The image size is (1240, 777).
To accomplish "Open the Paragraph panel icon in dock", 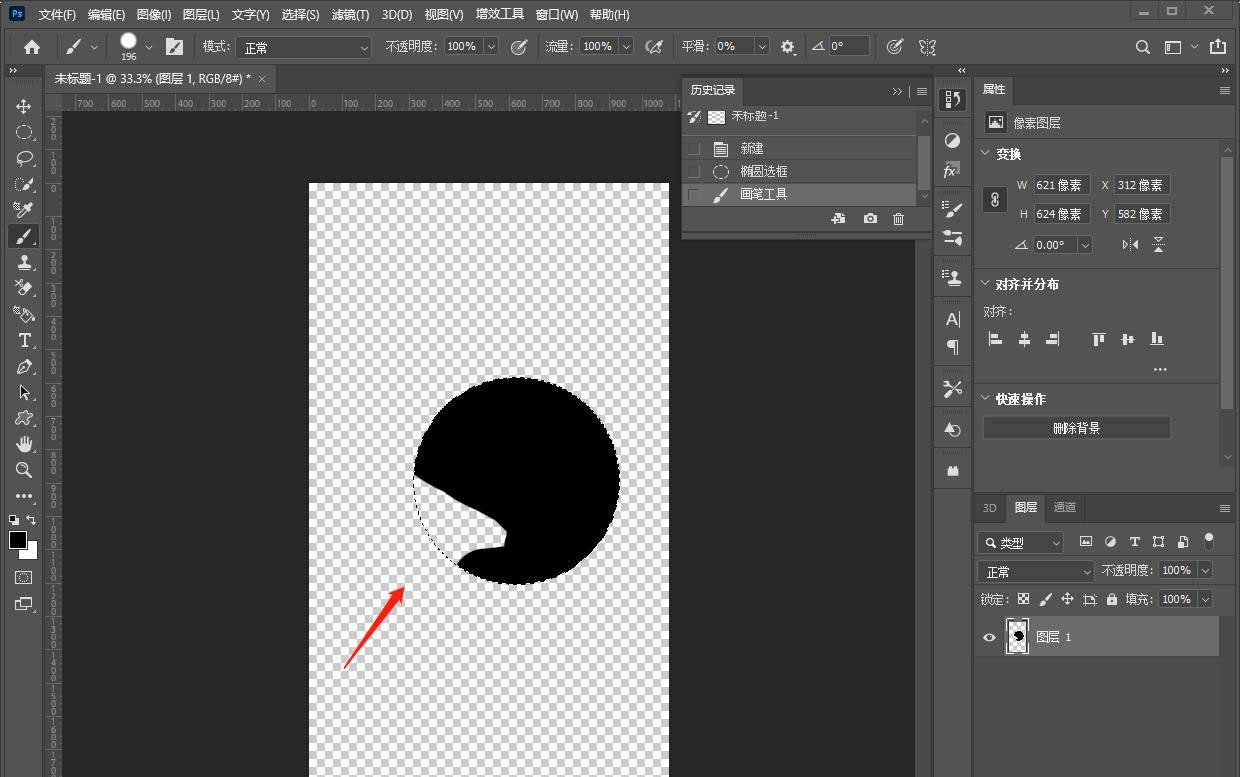I will coord(952,347).
